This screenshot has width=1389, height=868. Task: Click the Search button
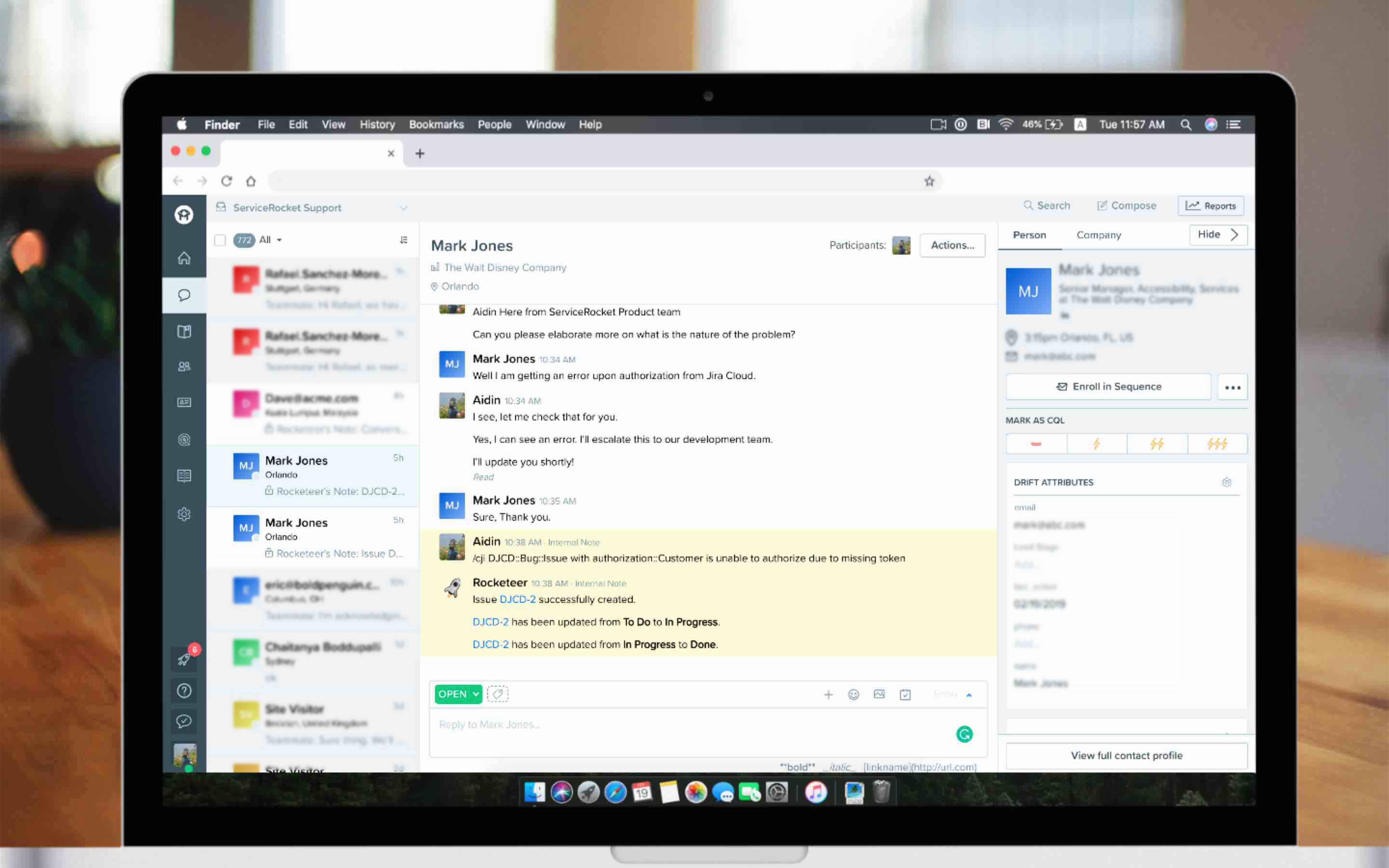[1047, 205]
